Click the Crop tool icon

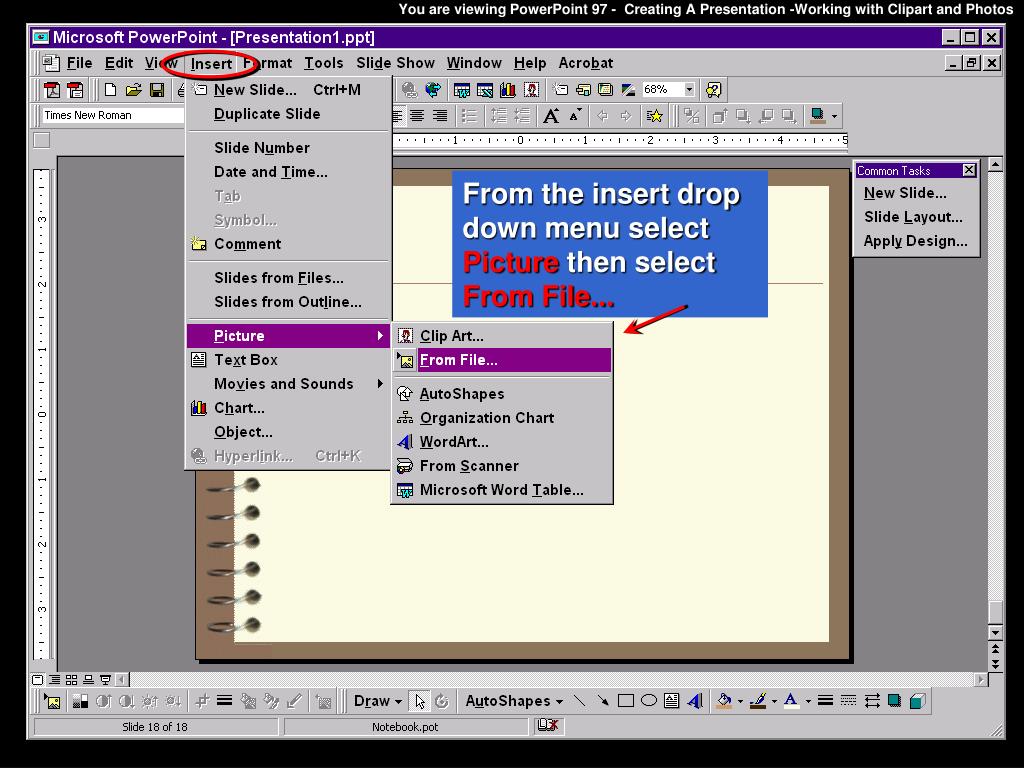pyautogui.click(x=202, y=701)
